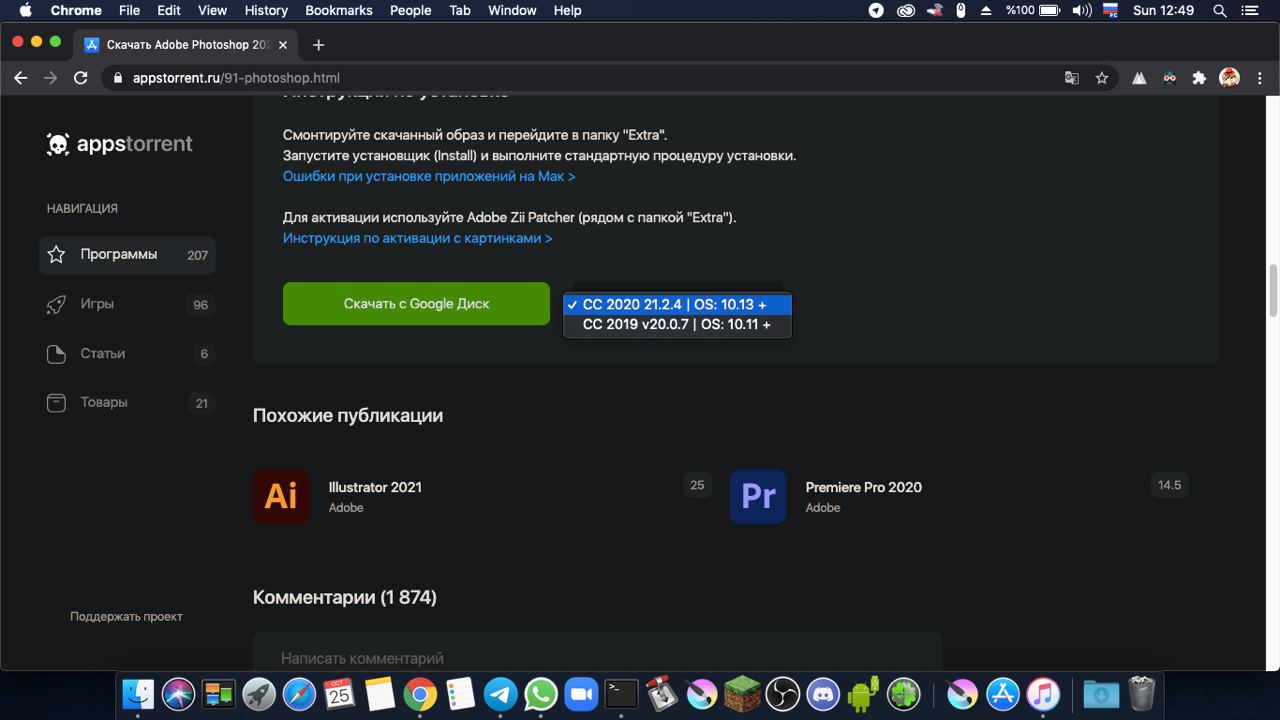Viewport: 1280px width, 720px height.
Task: Go to Программы in sidebar
Action: (x=127, y=255)
